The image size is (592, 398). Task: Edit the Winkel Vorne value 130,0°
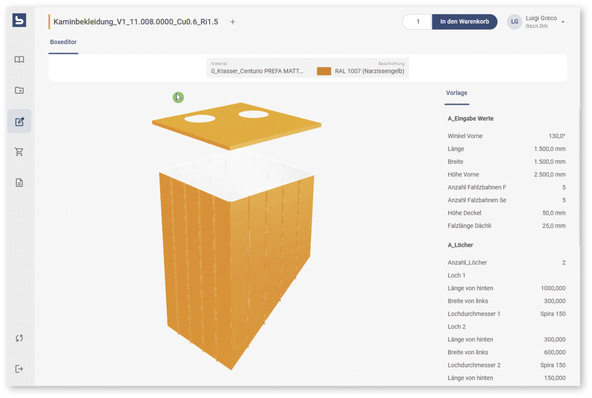[x=557, y=136]
